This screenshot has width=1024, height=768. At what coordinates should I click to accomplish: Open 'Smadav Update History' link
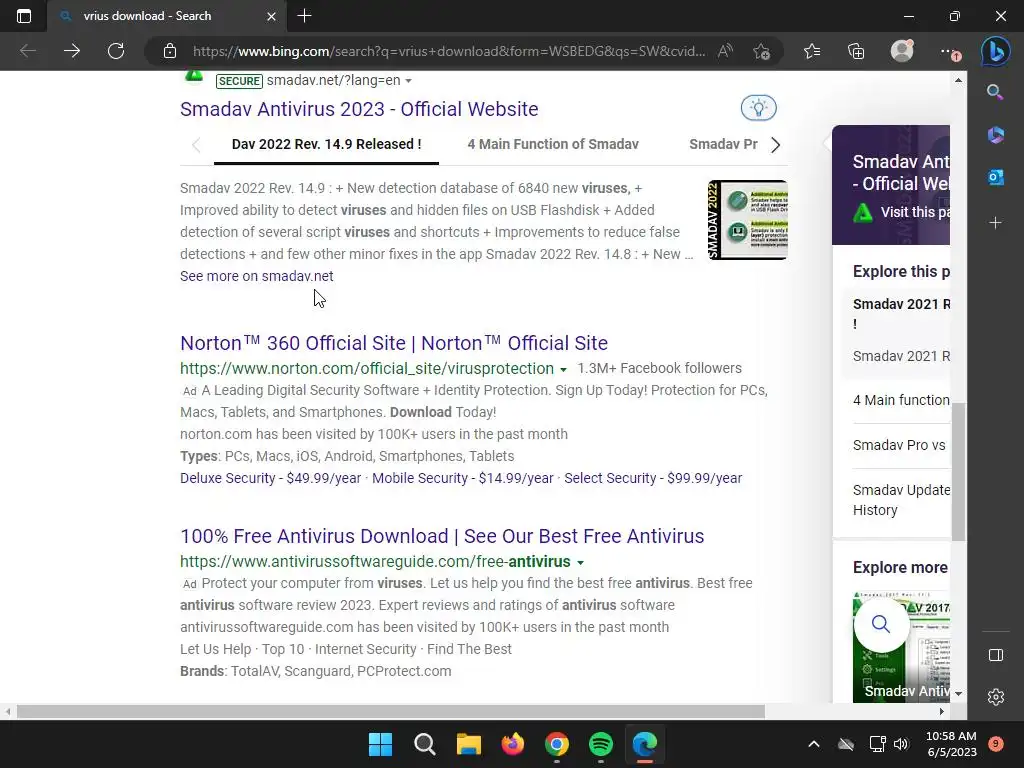pos(901,500)
